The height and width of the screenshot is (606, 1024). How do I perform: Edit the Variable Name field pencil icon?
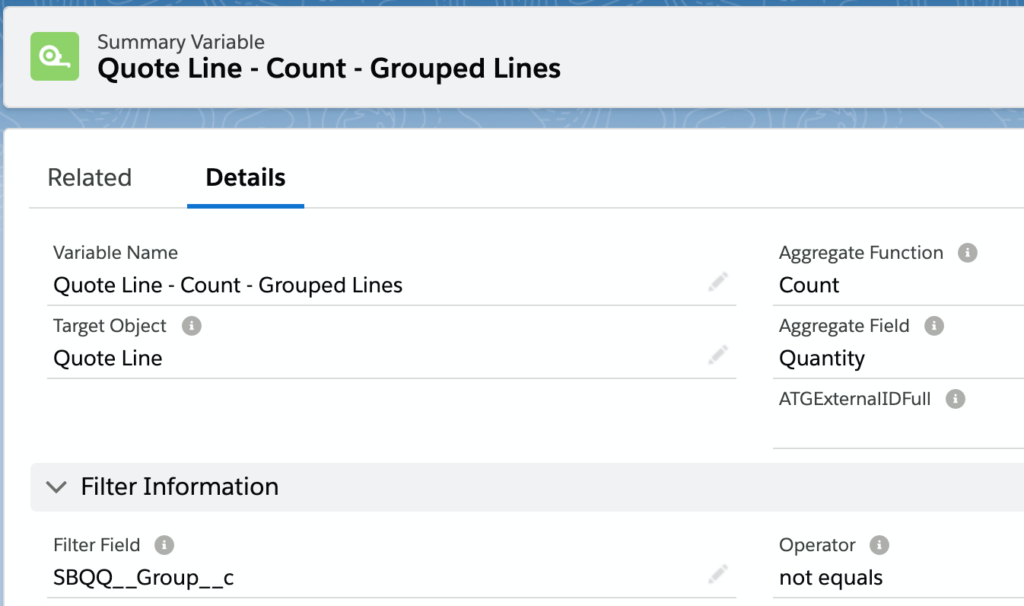tap(718, 282)
